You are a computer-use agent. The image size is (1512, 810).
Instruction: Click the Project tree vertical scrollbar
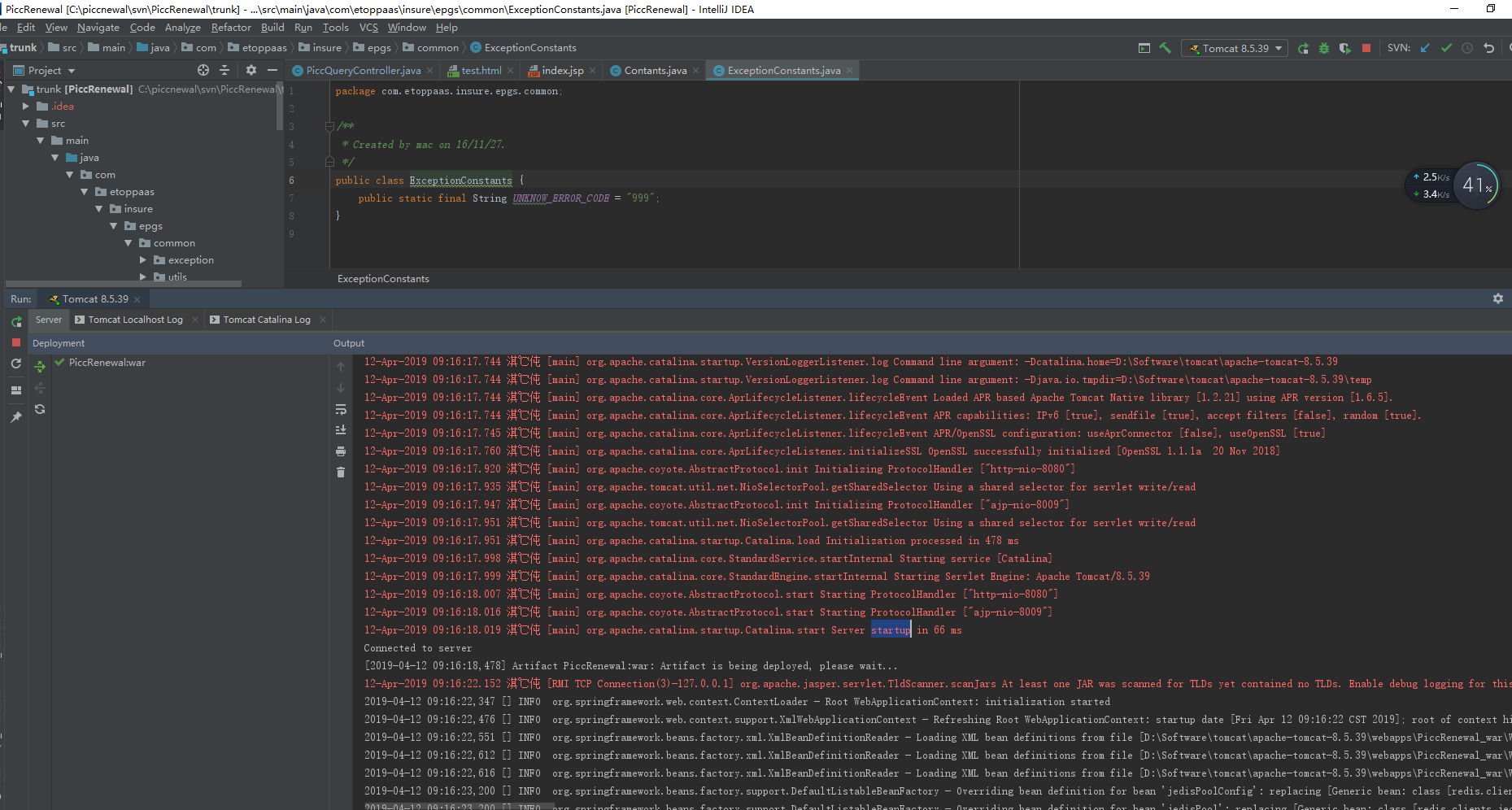click(280, 106)
